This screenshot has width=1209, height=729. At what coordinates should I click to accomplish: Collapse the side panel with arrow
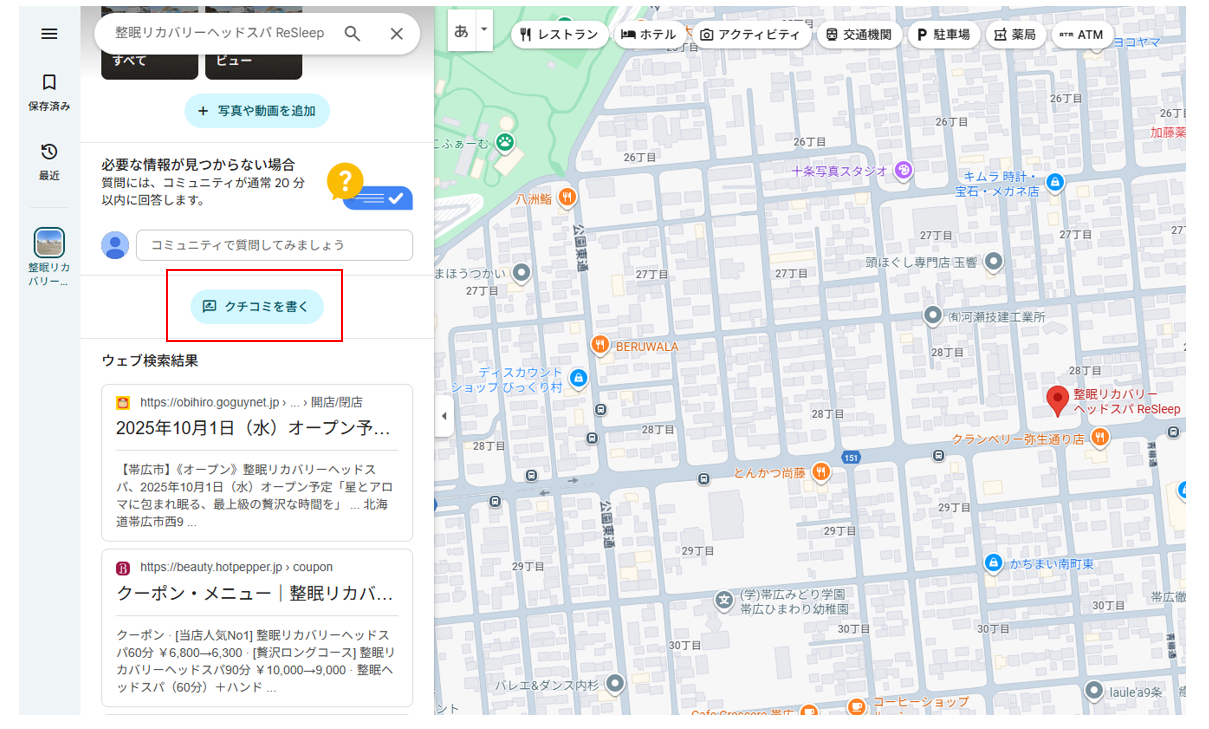coord(444,416)
